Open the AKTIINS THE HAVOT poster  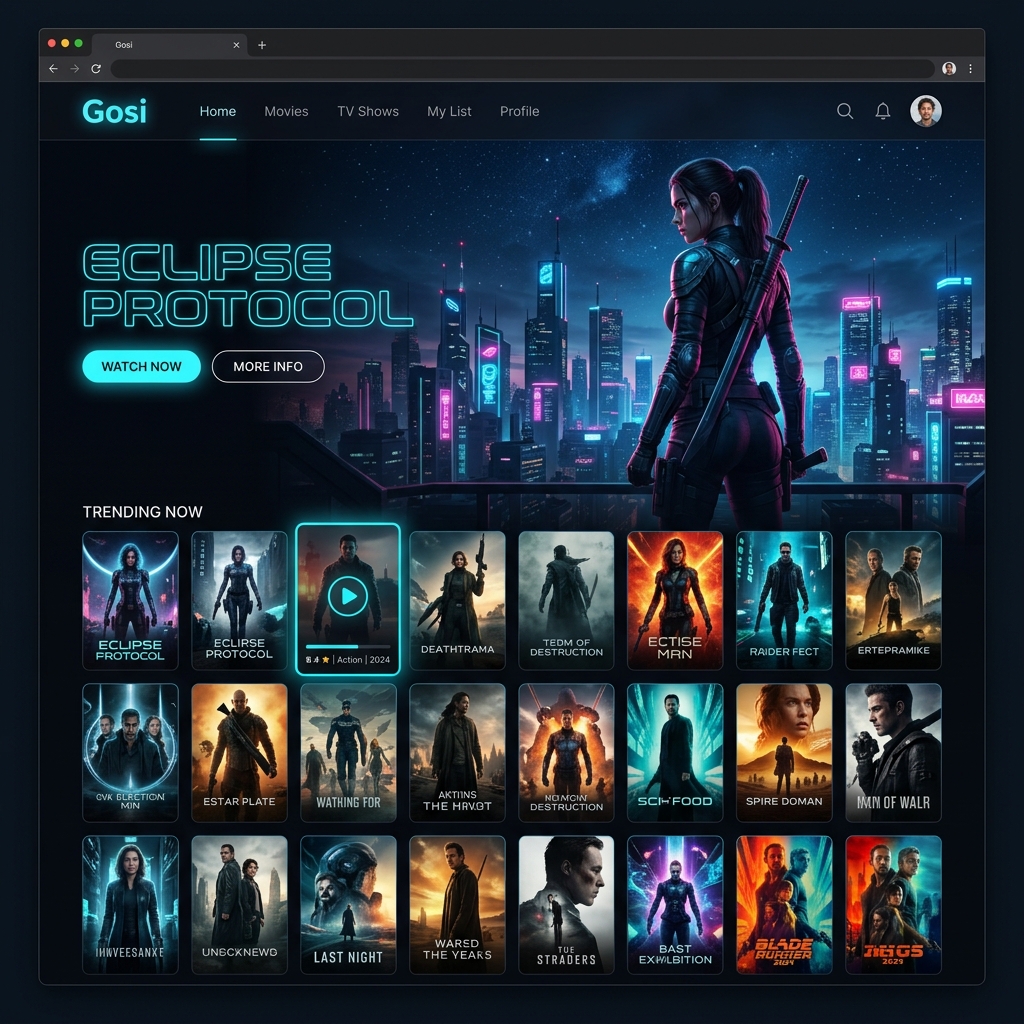457,753
